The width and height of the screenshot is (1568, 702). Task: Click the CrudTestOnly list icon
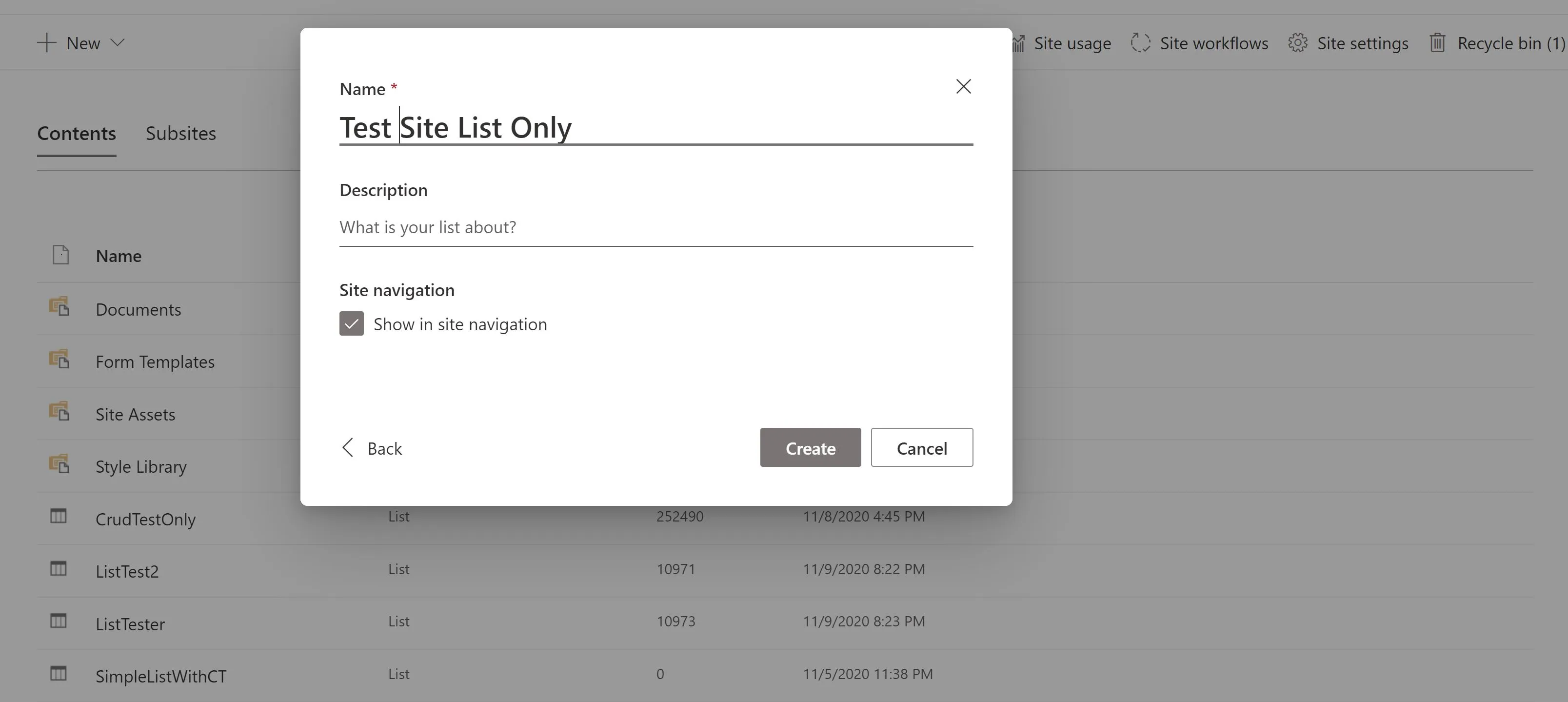(58, 516)
